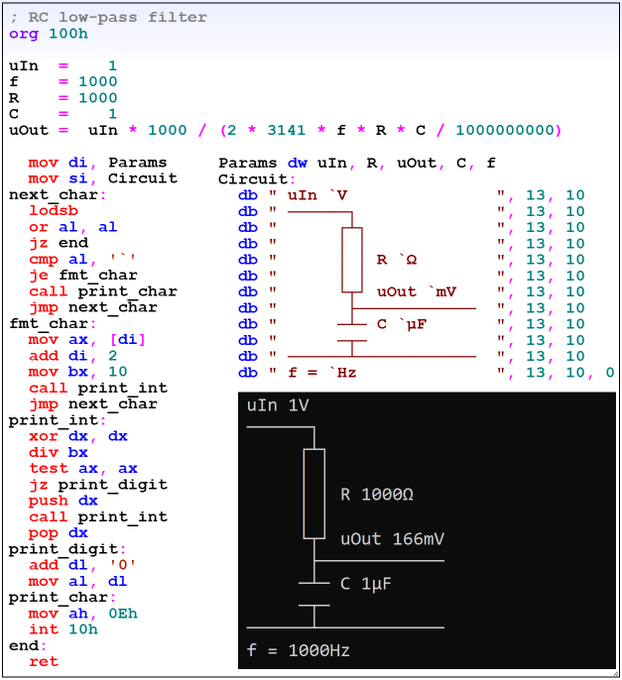This screenshot has height=680, width=622.
Task: Click the 'jz print_digit' instruction
Action: (x=98, y=485)
